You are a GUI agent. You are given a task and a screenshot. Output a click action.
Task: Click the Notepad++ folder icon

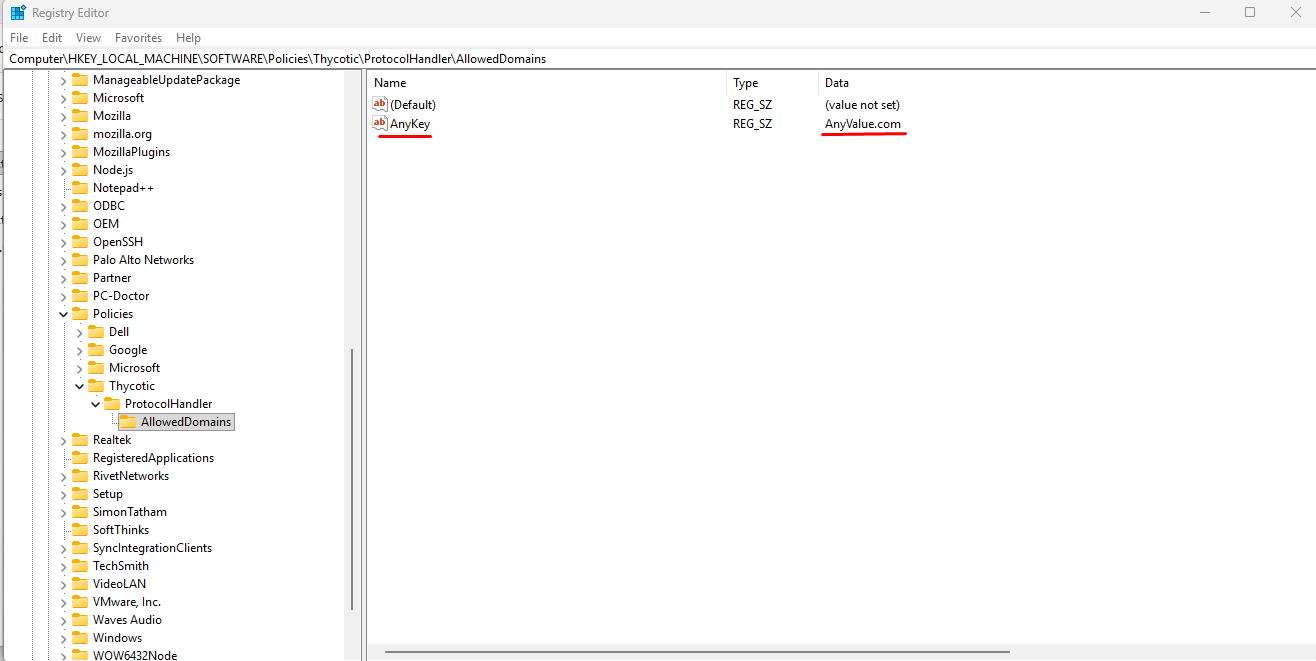pyautogui.click(x=80, y=188)
